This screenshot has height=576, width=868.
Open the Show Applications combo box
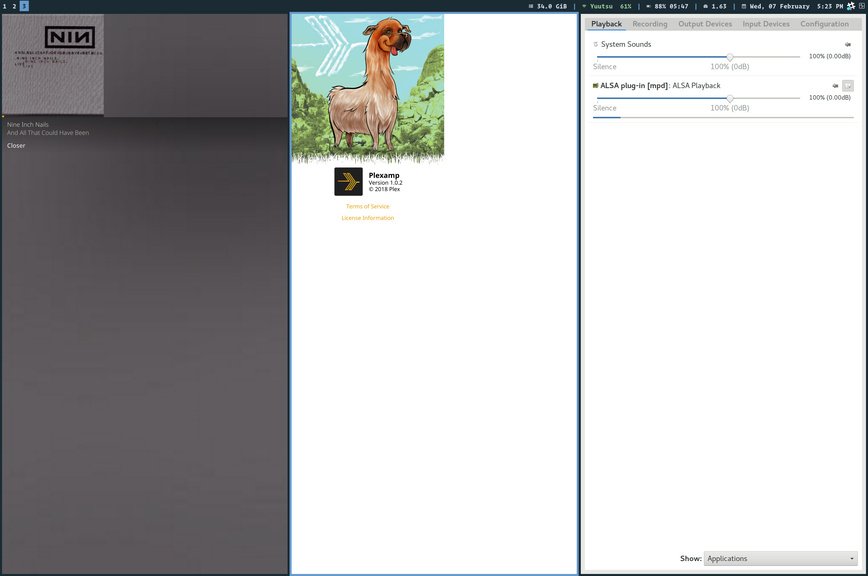(x=781, y=558)
